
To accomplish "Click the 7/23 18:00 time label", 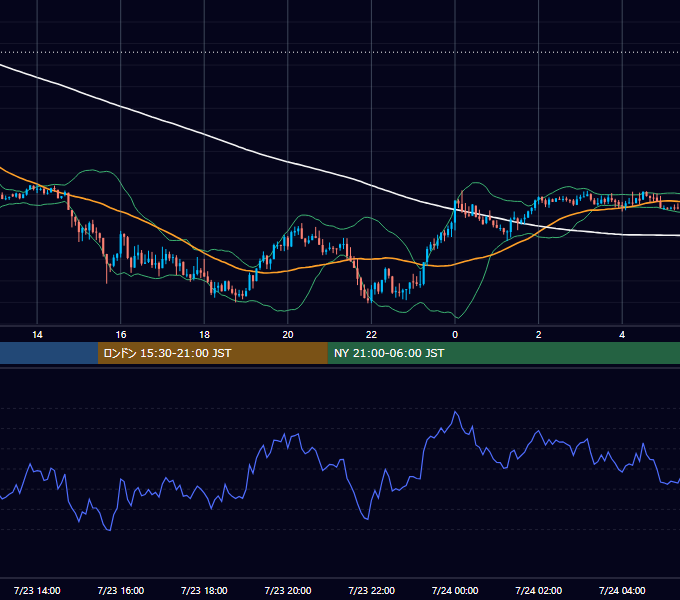I will coord(204,590).
